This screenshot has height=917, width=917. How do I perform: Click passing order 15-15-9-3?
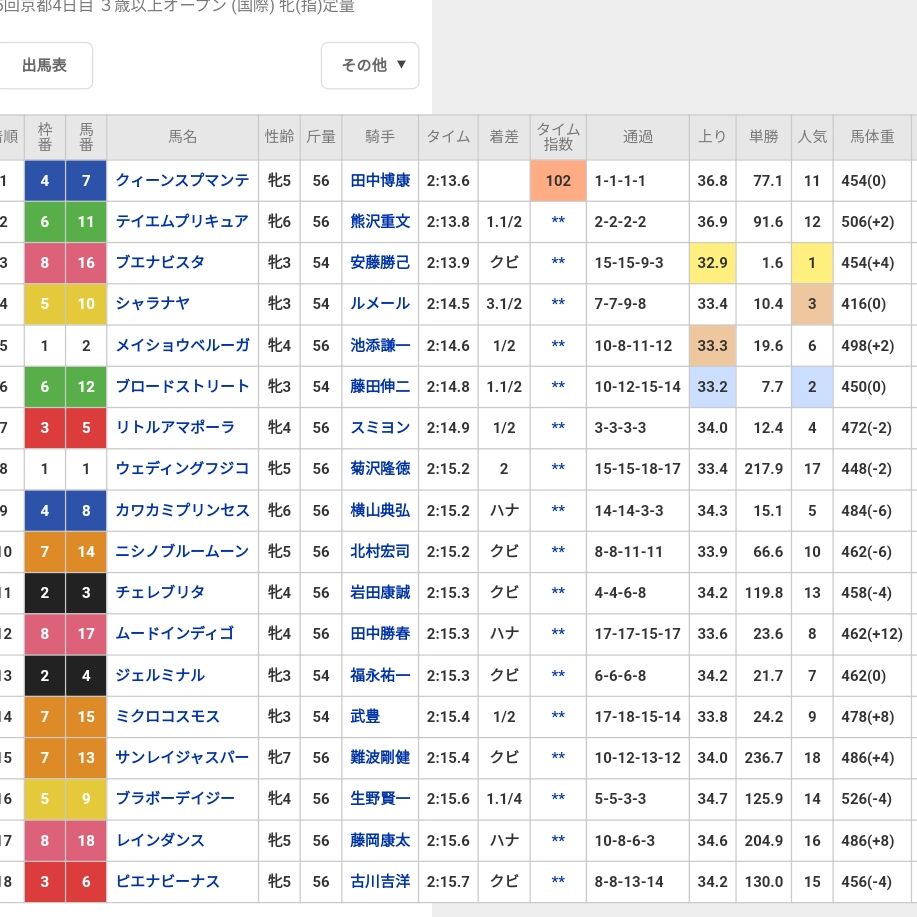click(x=629, y=263)
